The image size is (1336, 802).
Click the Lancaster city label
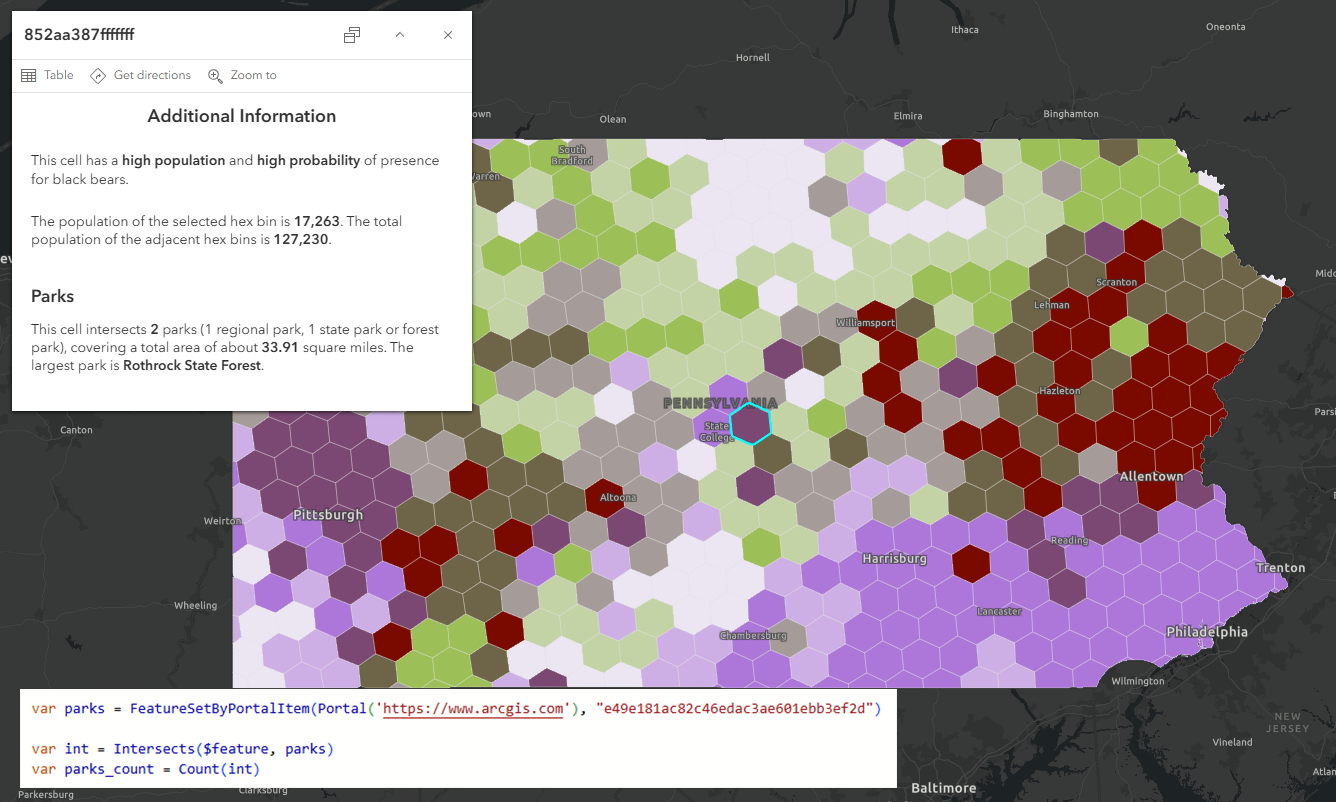999,611
